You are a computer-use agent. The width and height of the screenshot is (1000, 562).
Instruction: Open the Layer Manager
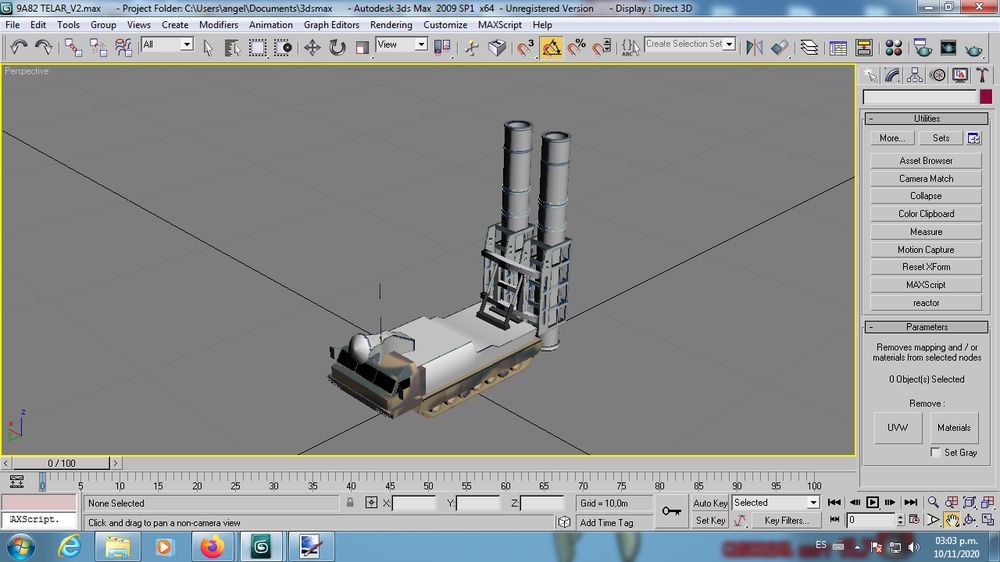[x=809, y=47]
